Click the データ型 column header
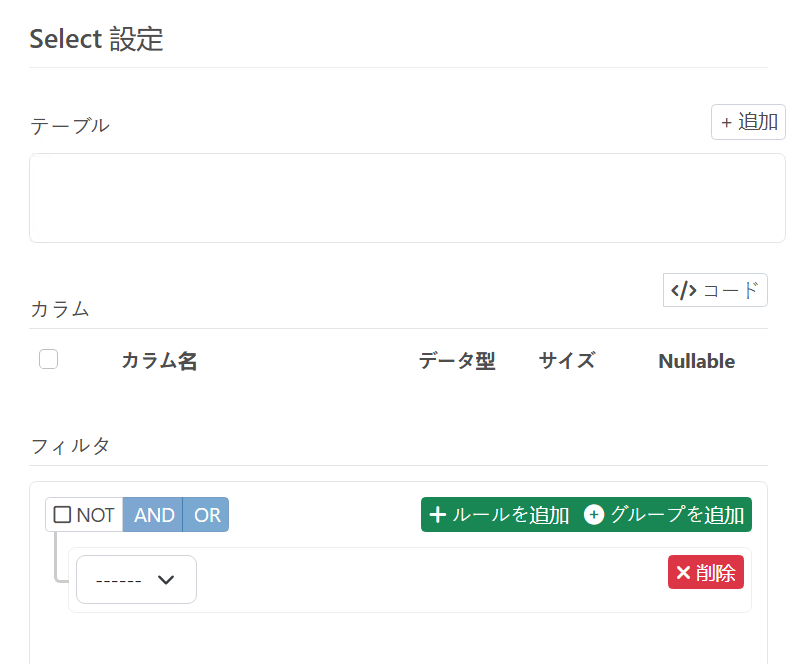 coord(457,361)
